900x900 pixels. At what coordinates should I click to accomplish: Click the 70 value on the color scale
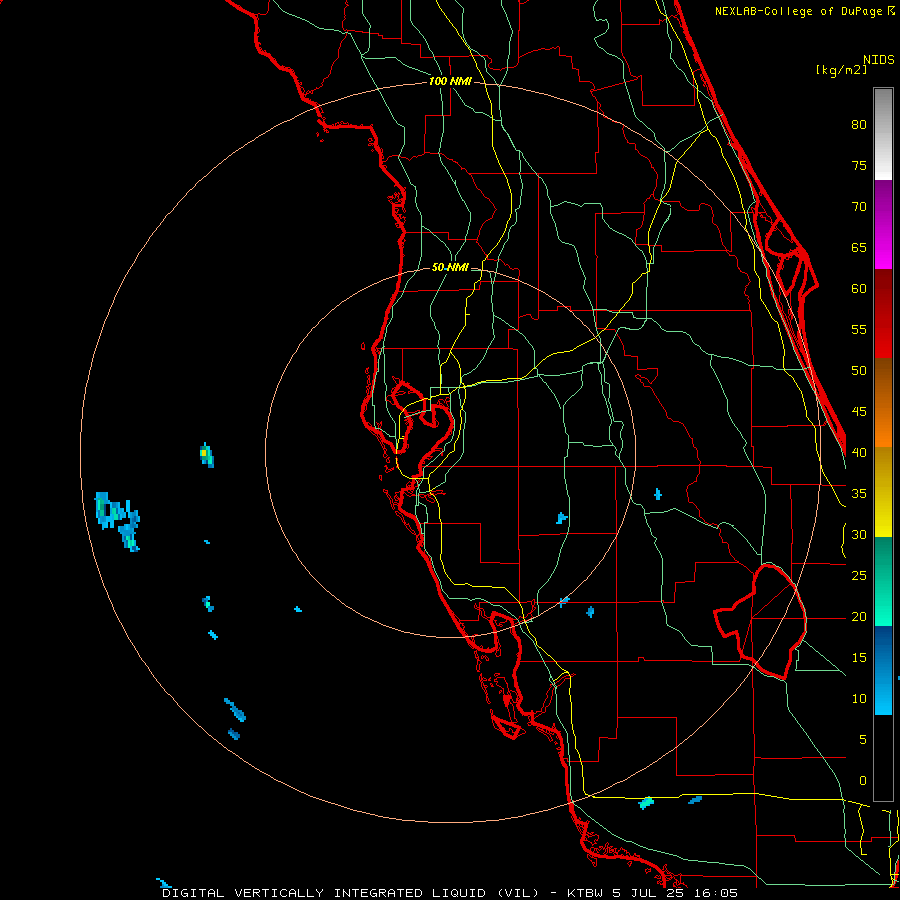pos(859,207)
